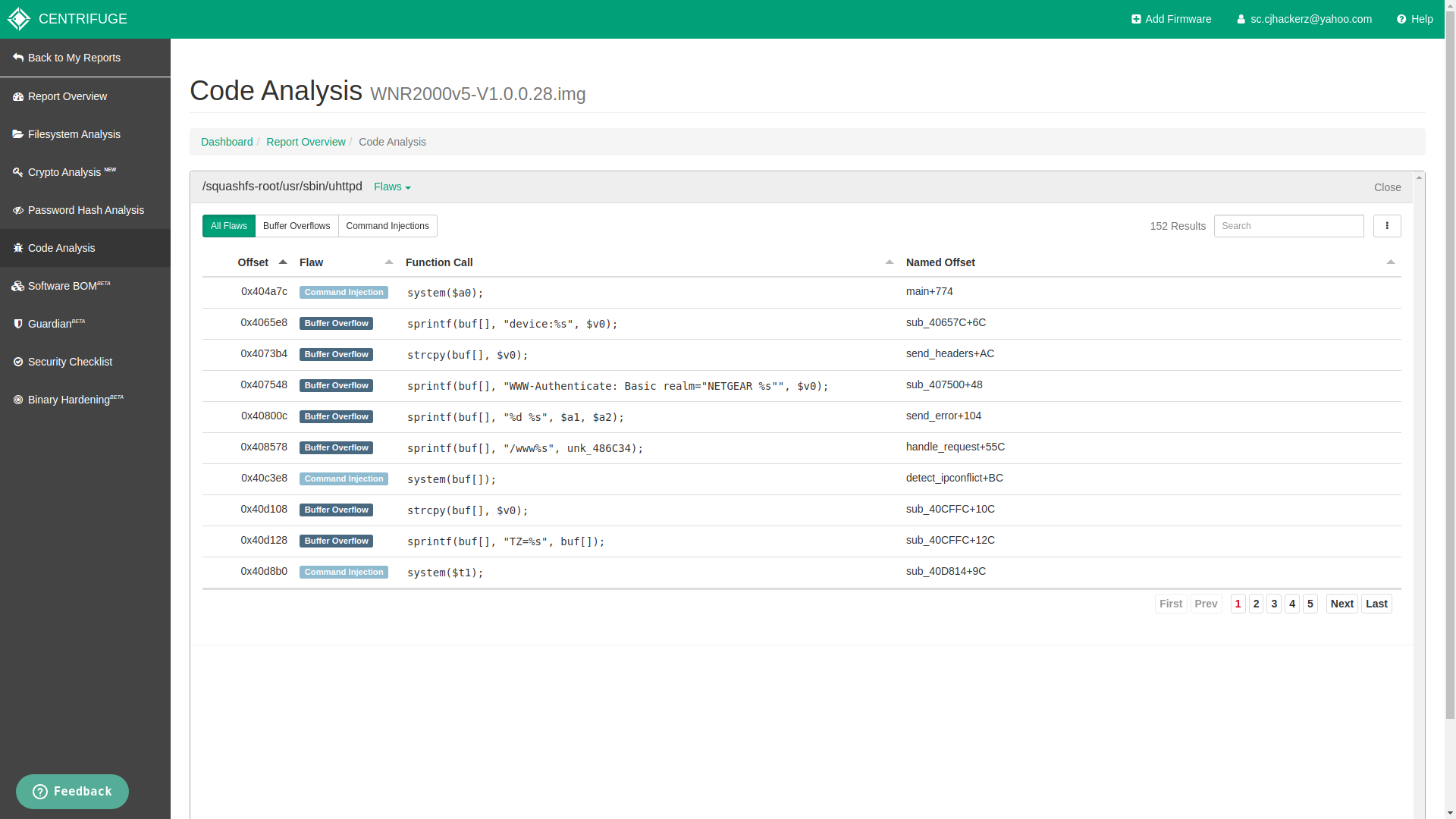The image size is (1456, 819).
Task: Click named offset send_headers+AC
Action: click(950, 353)
